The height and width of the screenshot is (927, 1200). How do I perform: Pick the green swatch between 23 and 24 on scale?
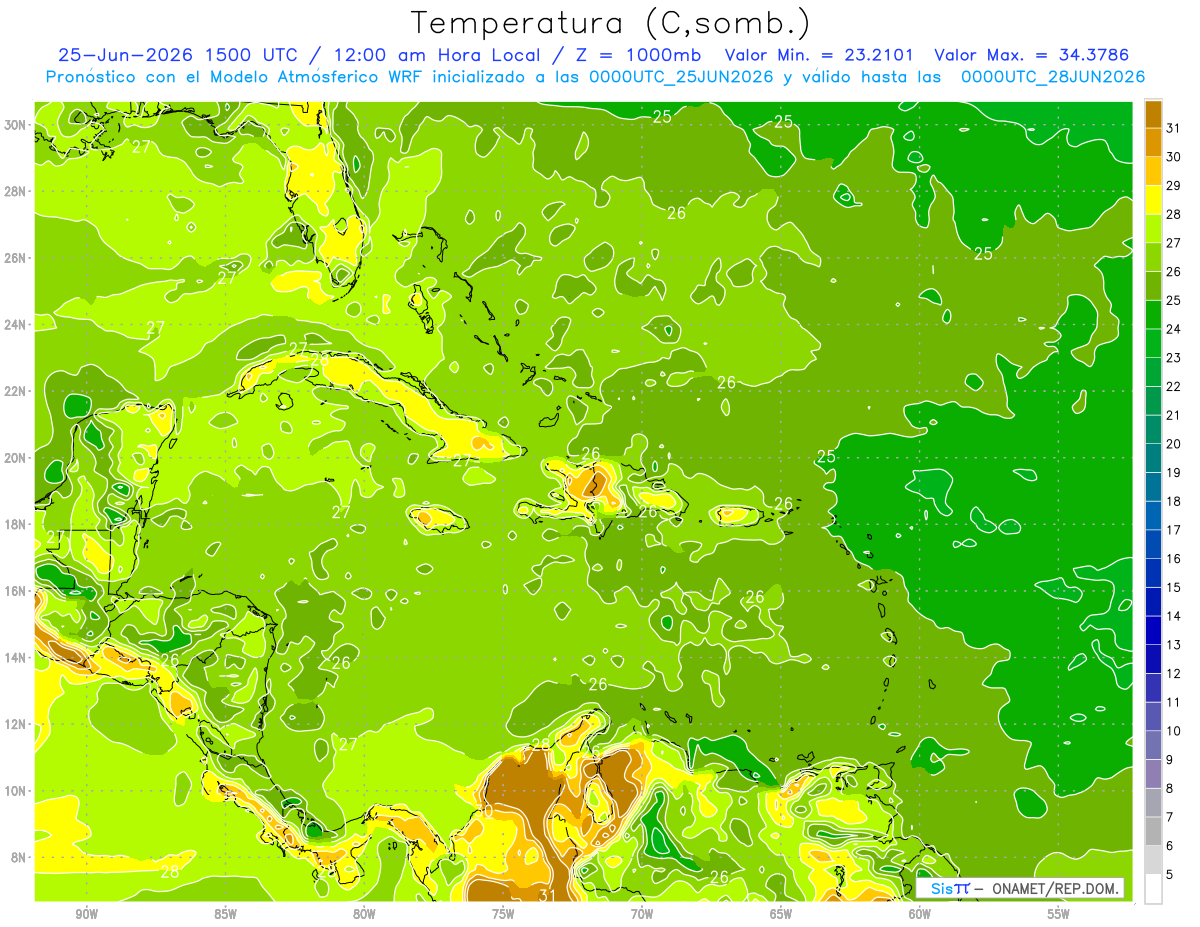pos(1153,343)
